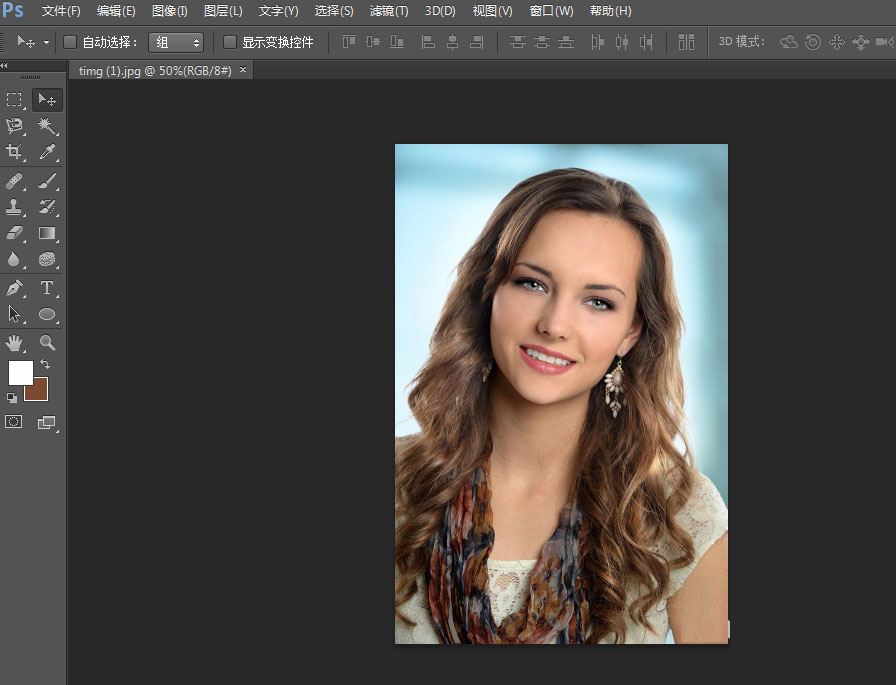Open the tool preset picker dropdown
The width and height of the screenshot is (896, 685).
click(x=45, y=42)
